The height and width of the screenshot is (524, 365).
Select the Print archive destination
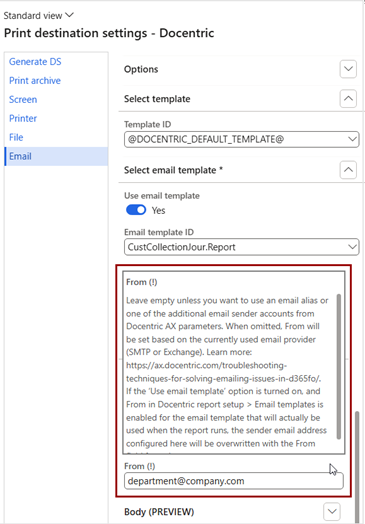pos(35,81)
